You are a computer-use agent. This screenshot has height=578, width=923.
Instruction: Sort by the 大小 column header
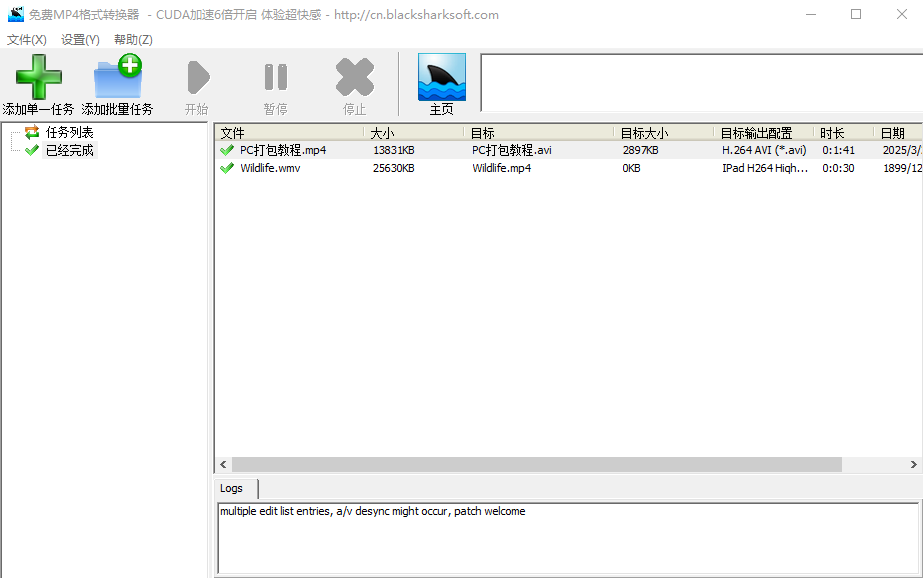[x=414, y=133]
